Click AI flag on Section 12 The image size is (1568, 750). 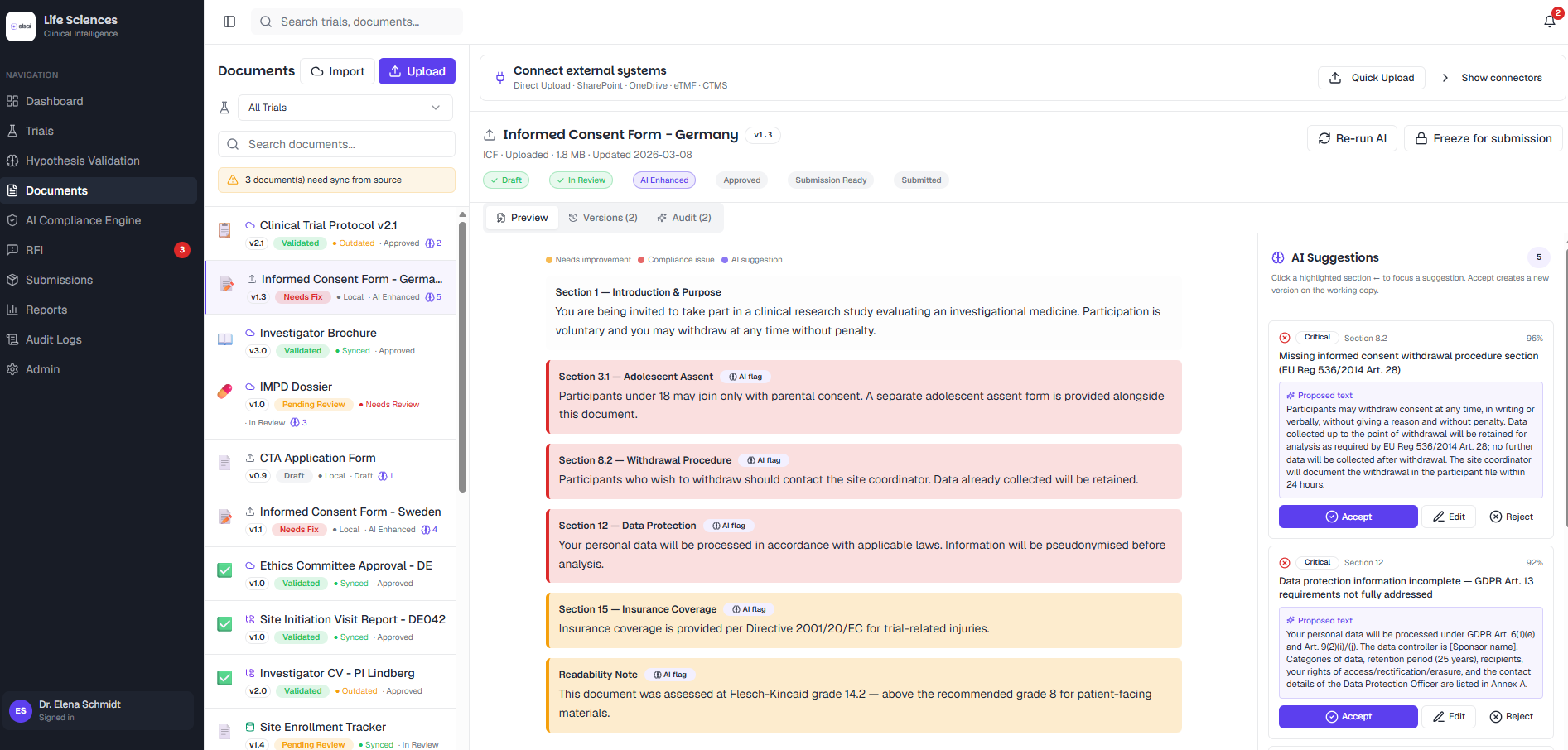tap(729, 526)
